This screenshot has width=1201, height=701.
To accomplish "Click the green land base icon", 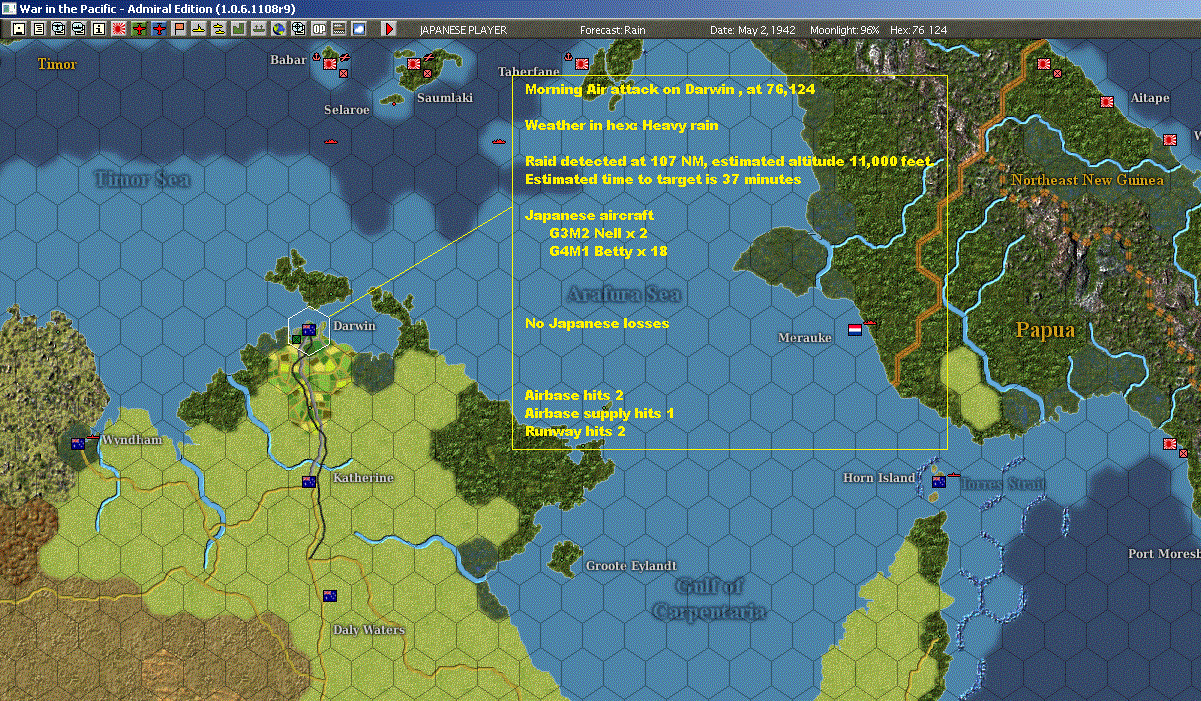I will point(238,29).
